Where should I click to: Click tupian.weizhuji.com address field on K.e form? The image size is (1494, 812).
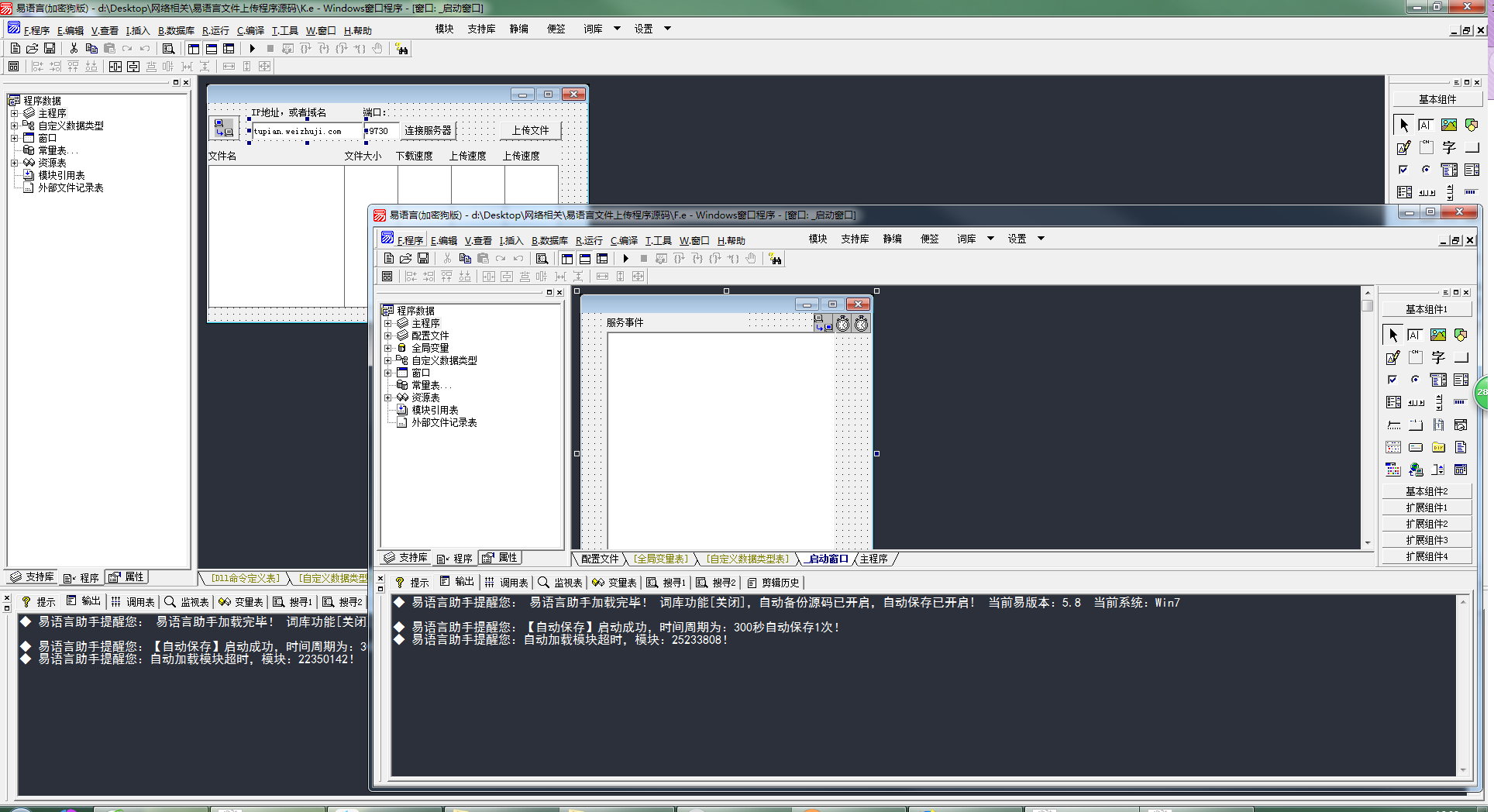pyautogui.click(x=307, y=131)
